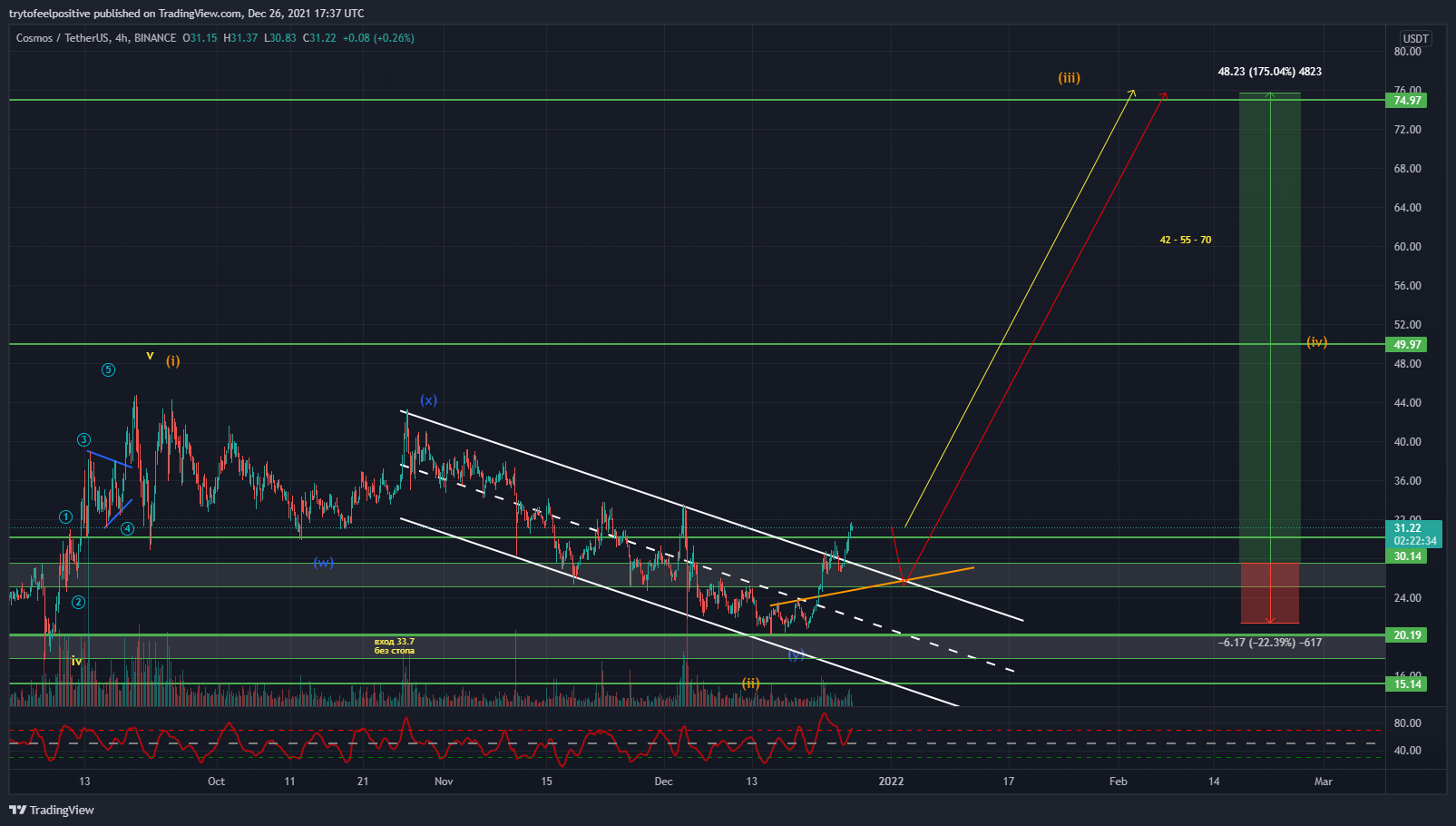Click the red stop-loss zone of long position

(1270, 593)
